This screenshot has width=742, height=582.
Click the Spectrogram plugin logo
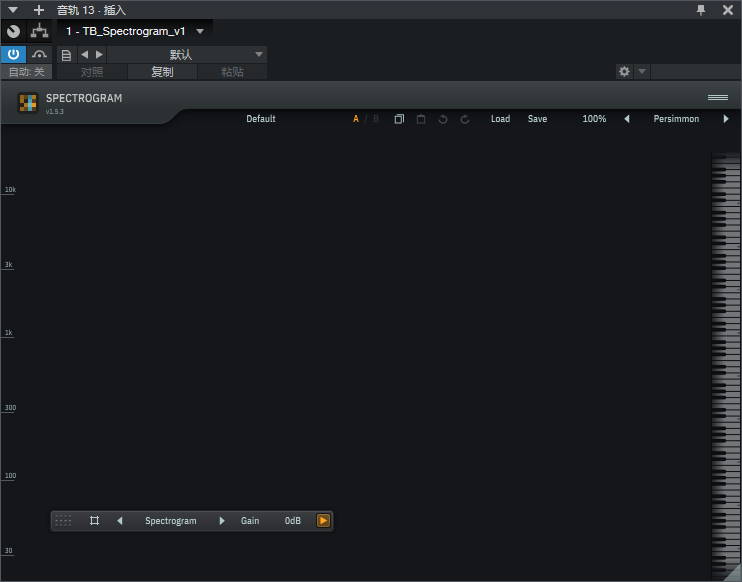pyautogui.click(x=27, y=103)
